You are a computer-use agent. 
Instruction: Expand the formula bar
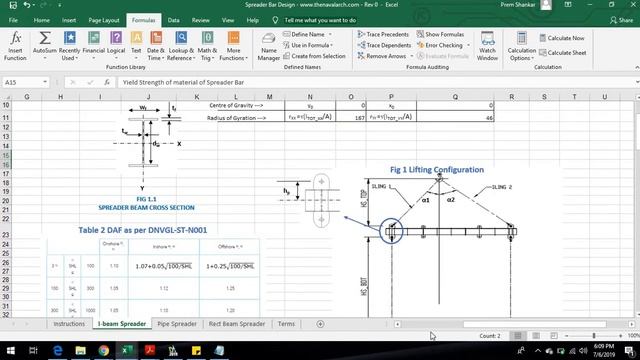click(637, 82)
